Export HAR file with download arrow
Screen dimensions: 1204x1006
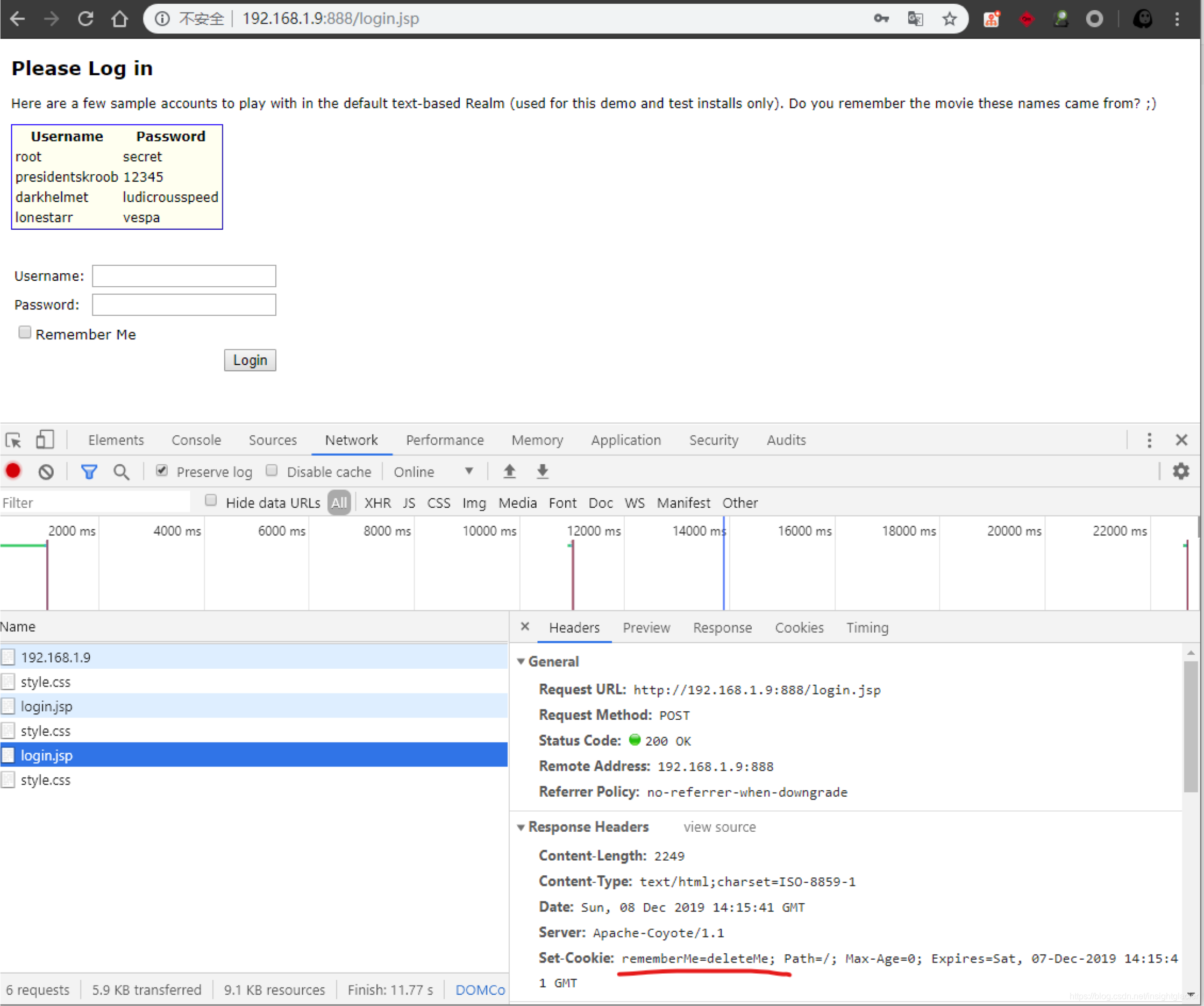click(x=543, y=471)
